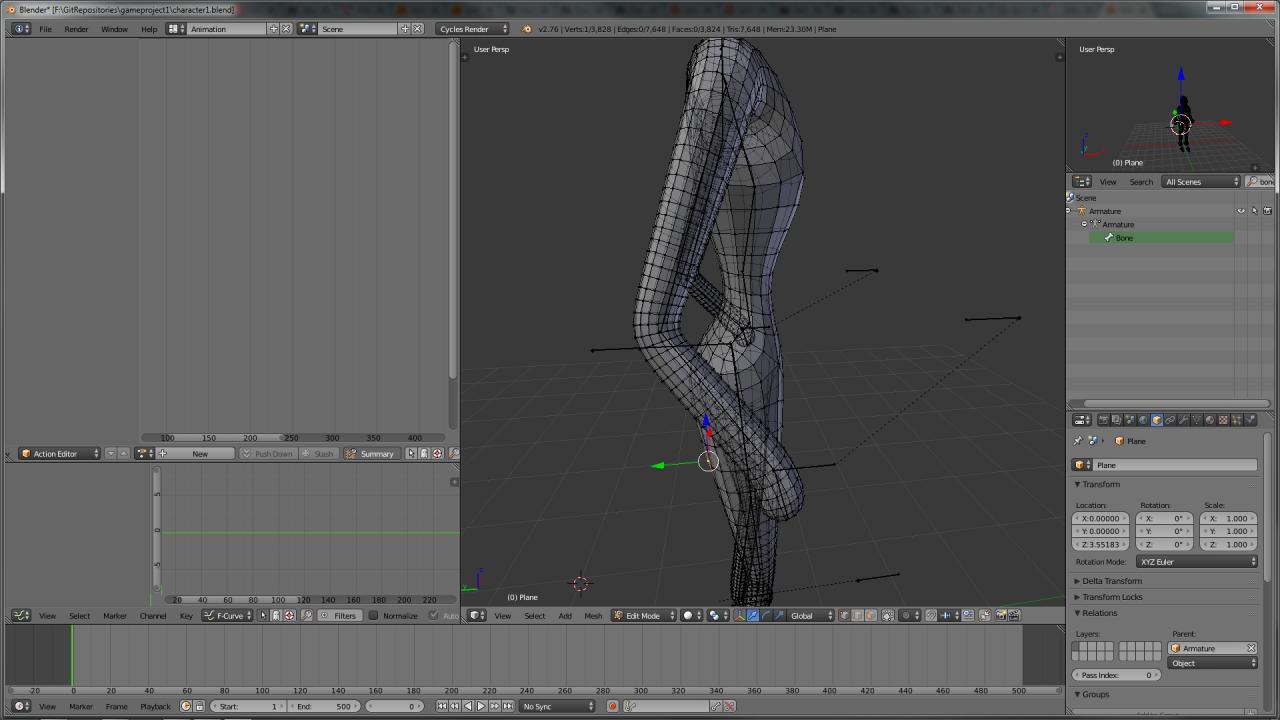Open the F-Curve mode dropdown

(x=227, y=615)
